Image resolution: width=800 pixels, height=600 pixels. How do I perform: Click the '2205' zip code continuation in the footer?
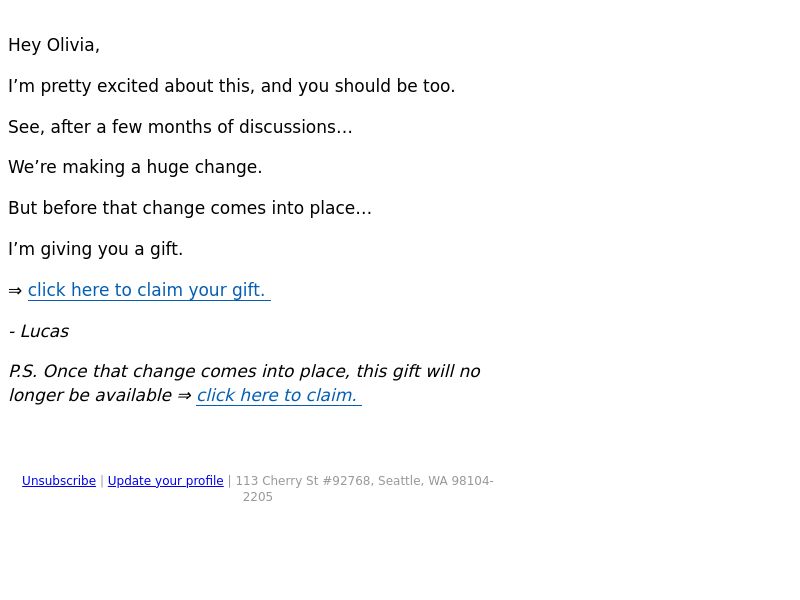tap(258, 497)
